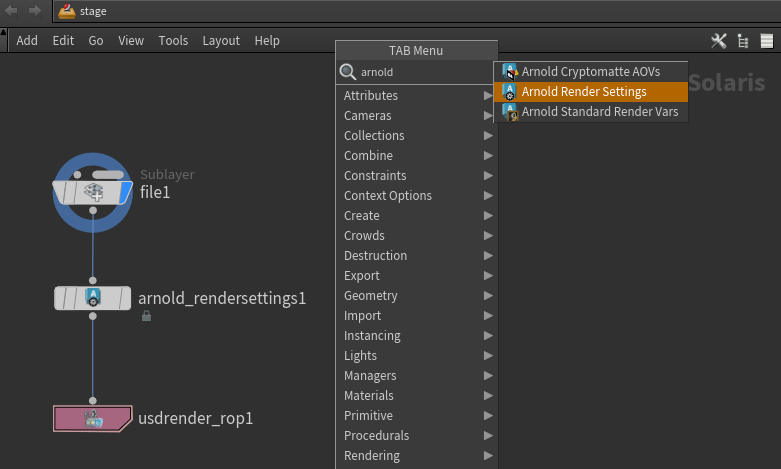Choose Arnold Standard Render Vars from results
Image resolution: width=781 pixels, height=469 pixels.
(591, 112)
